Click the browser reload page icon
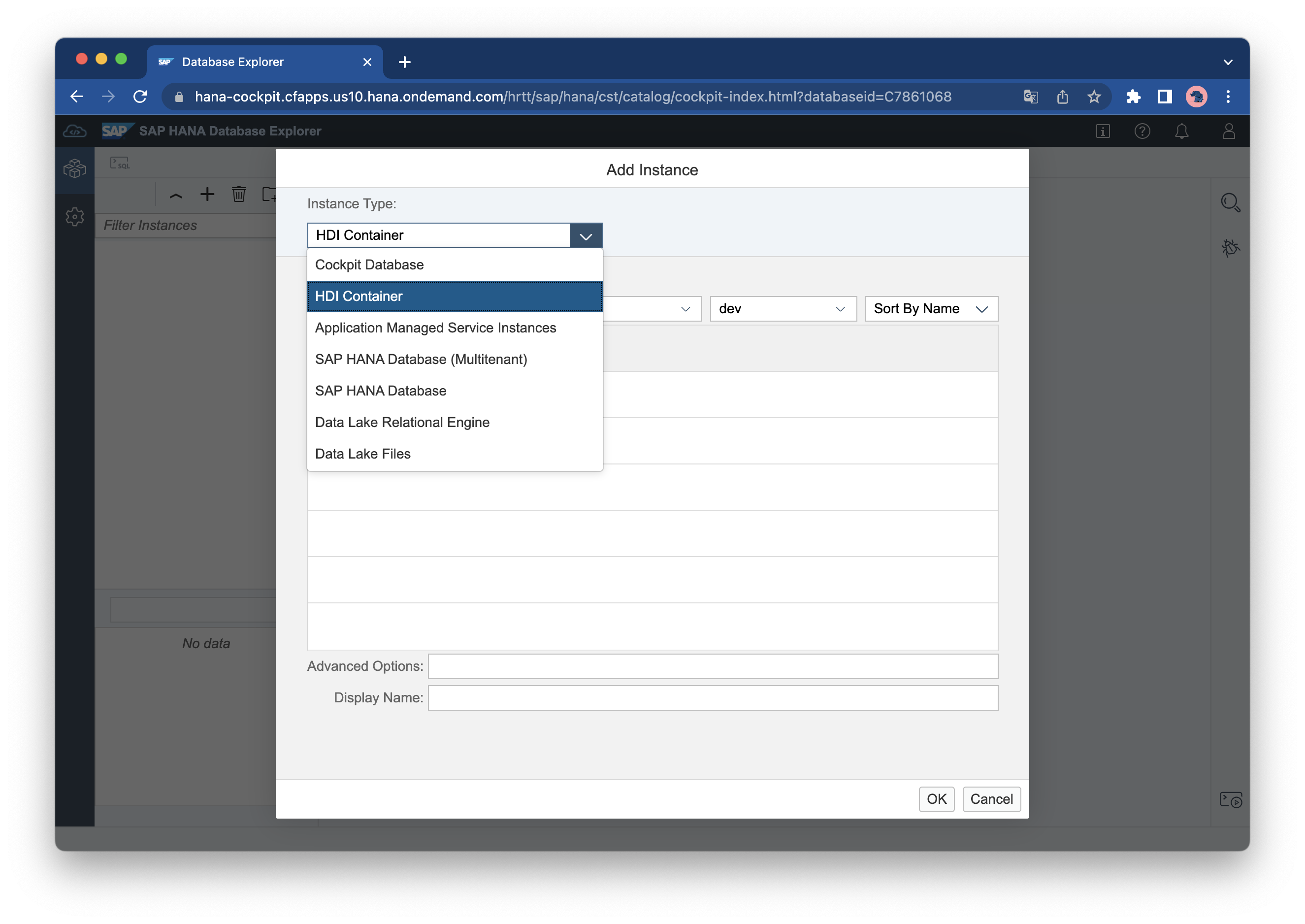This screenshot has width=1305, height=924. click(140, 97)
